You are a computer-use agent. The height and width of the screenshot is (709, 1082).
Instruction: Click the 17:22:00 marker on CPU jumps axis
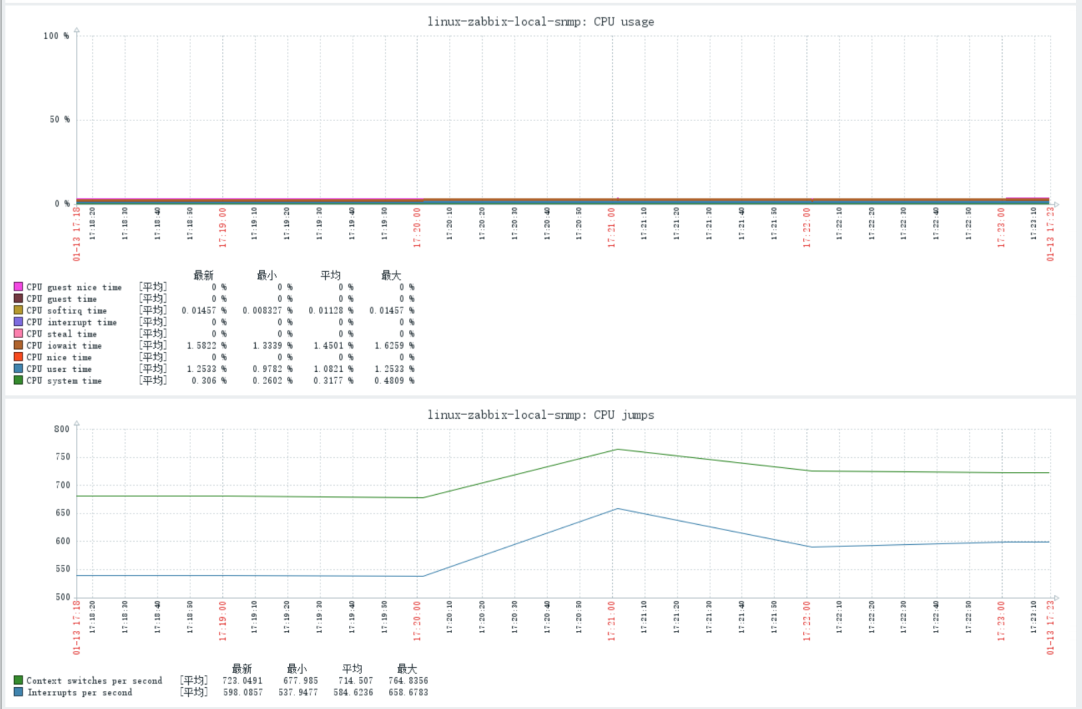[806, 621]
